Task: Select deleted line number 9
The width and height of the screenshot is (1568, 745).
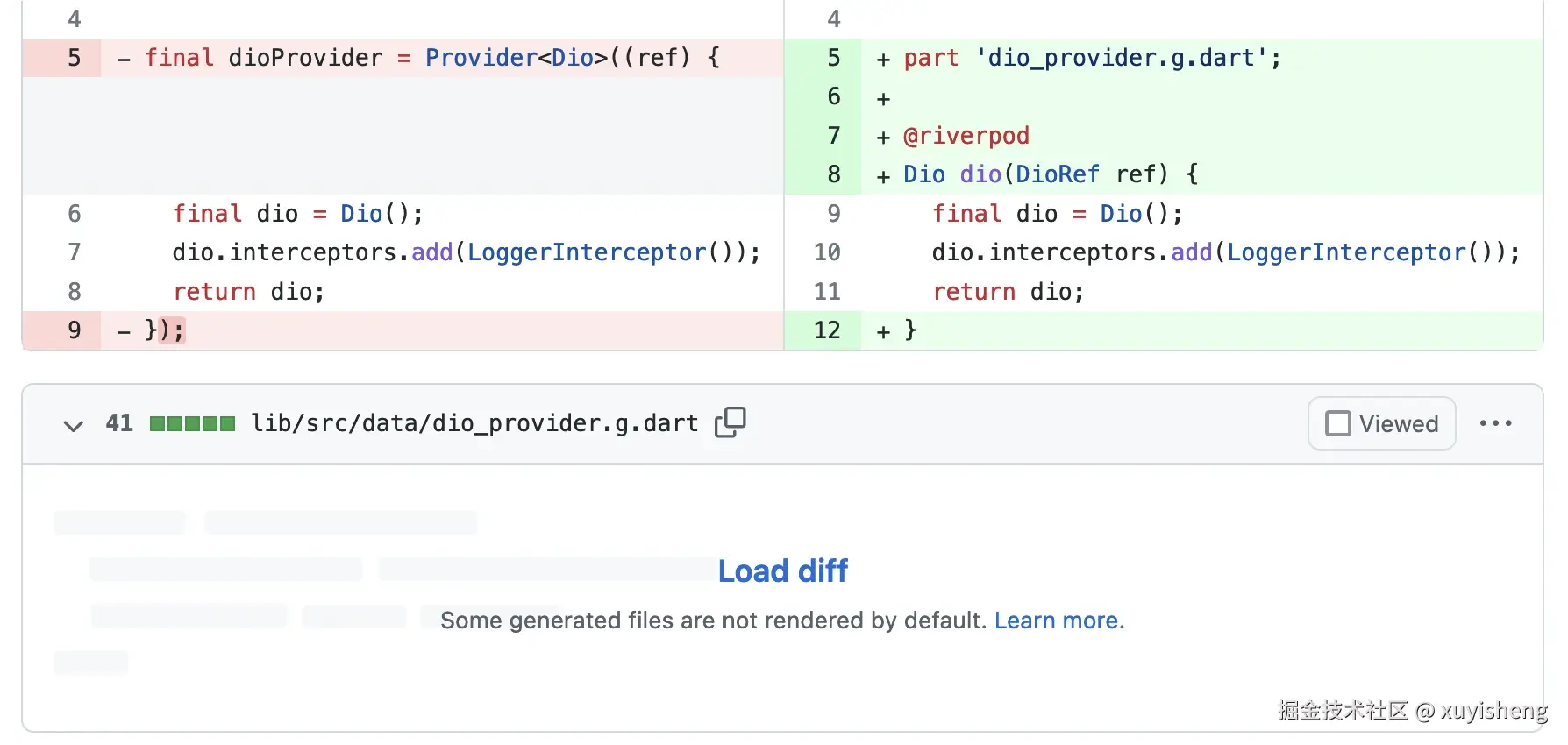Action: [75, 330]
